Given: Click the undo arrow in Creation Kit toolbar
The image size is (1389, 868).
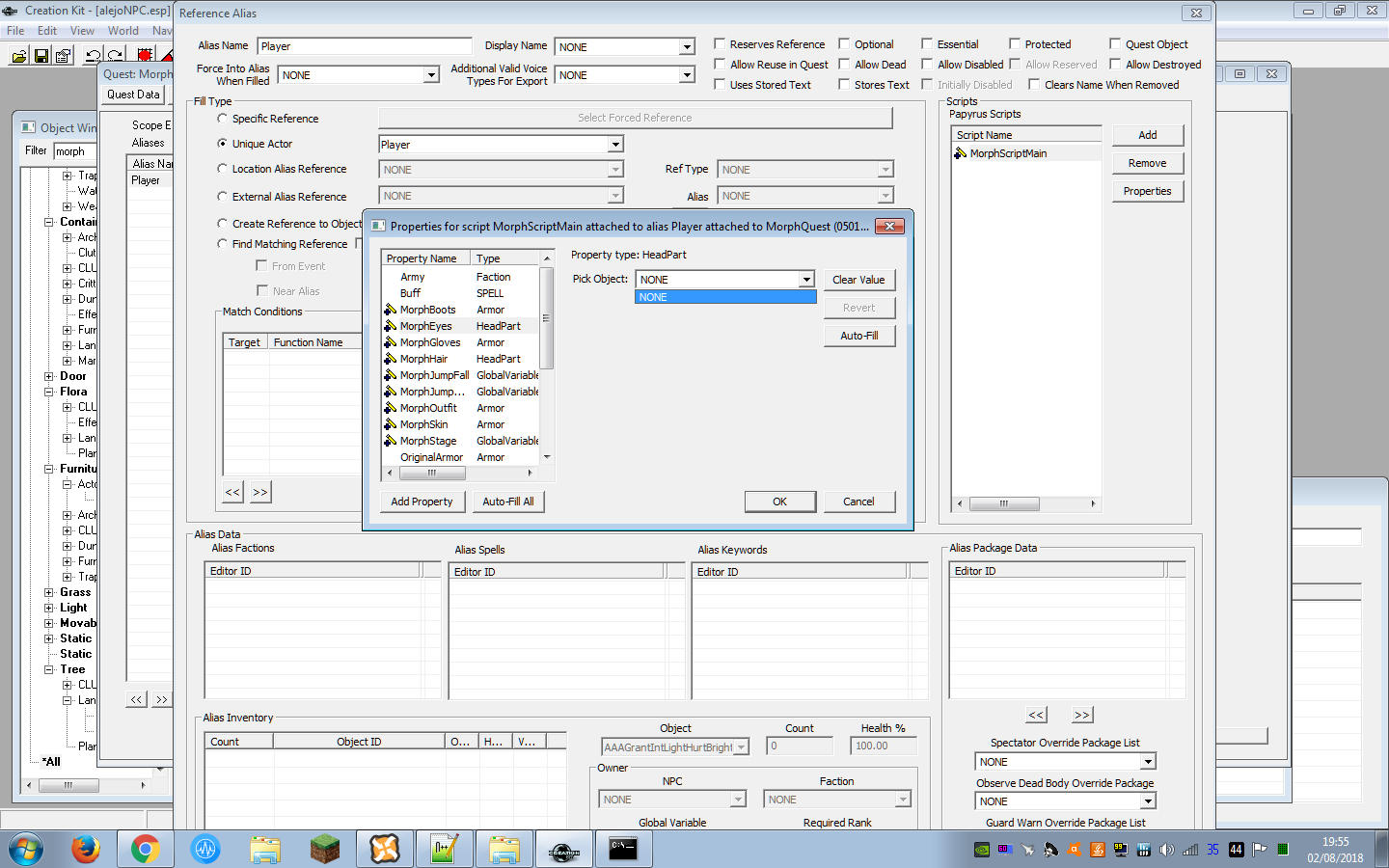Looking at the screenshot, I should point(93,56).
